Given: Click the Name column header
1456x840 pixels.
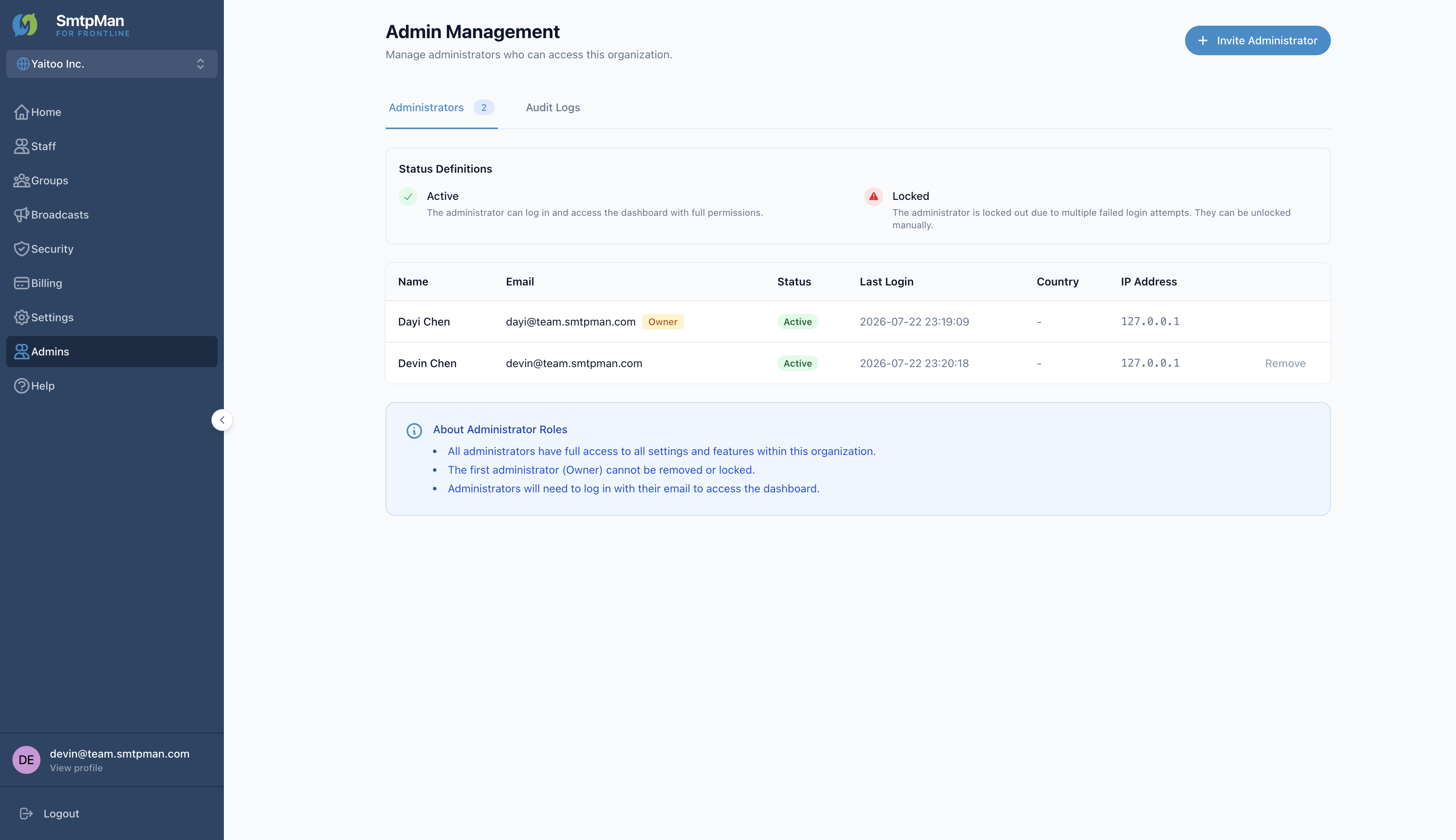Looking at the screenshot, I should (x=413, y=282).
